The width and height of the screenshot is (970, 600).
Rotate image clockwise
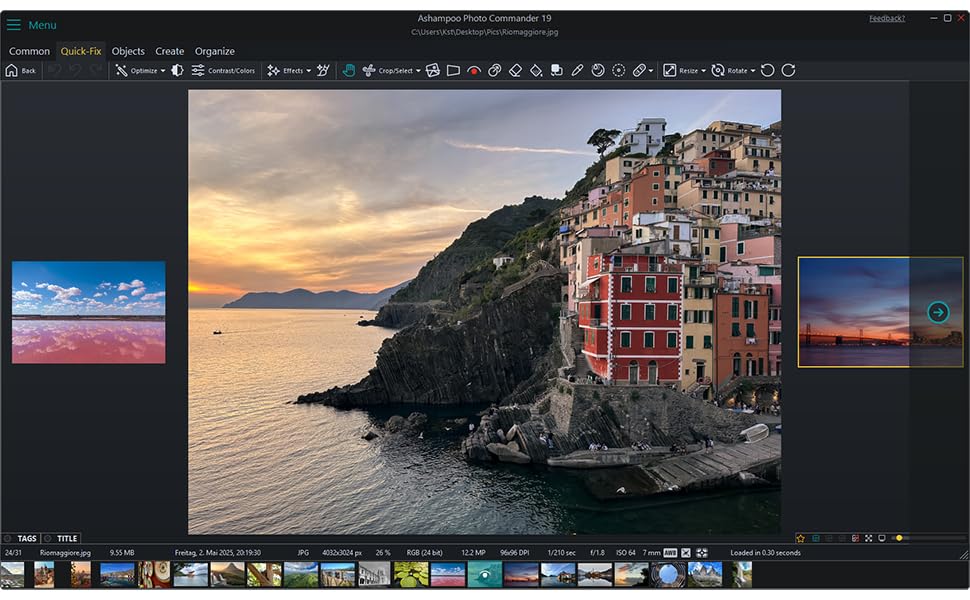click(x=788, y=70)
